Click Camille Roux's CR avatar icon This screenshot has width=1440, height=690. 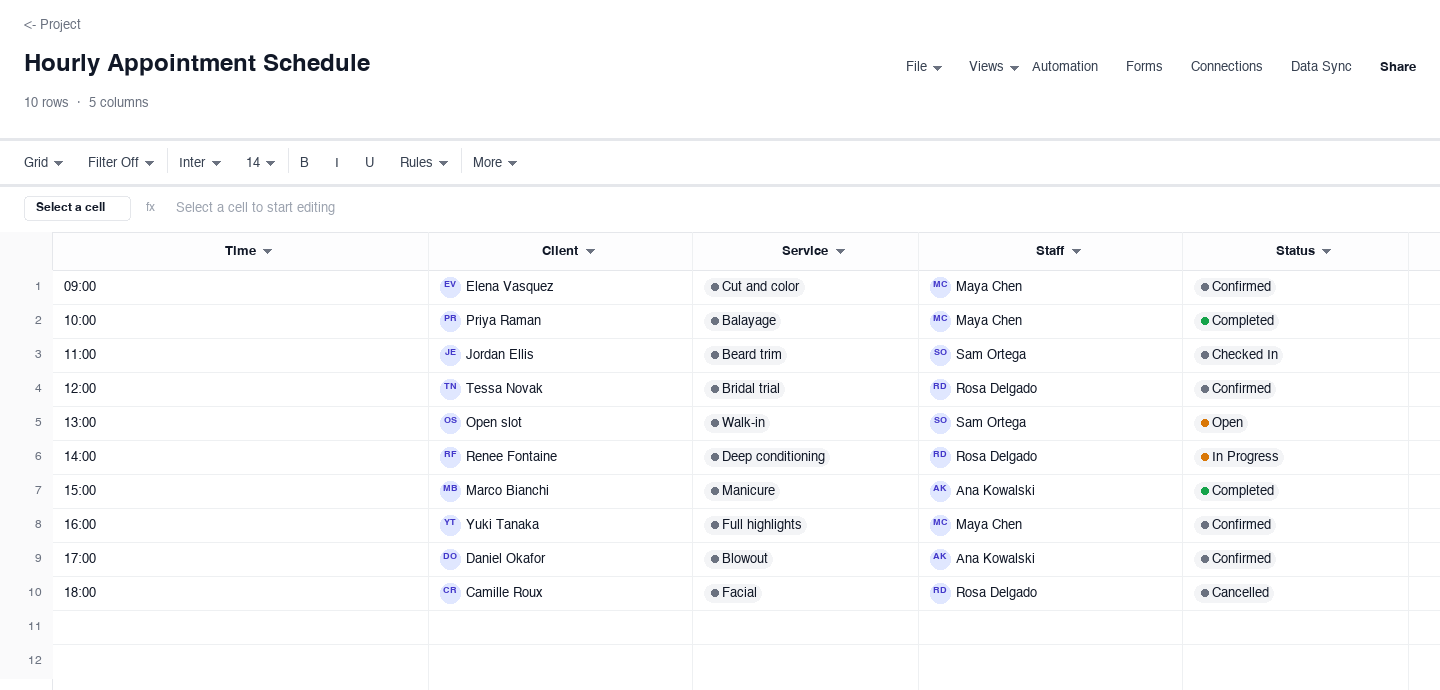pyautogui.click(x=450, y=593)
